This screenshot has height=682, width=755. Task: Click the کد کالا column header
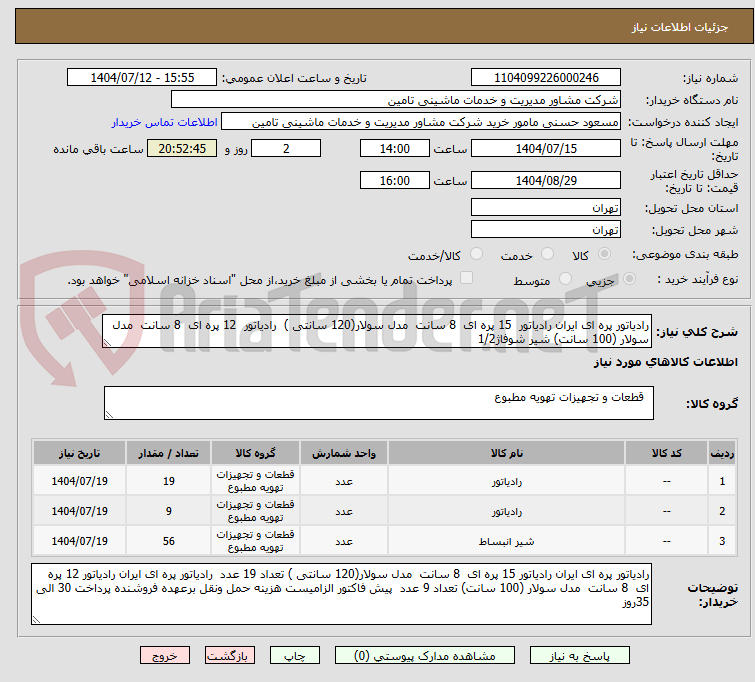(665, 453)
